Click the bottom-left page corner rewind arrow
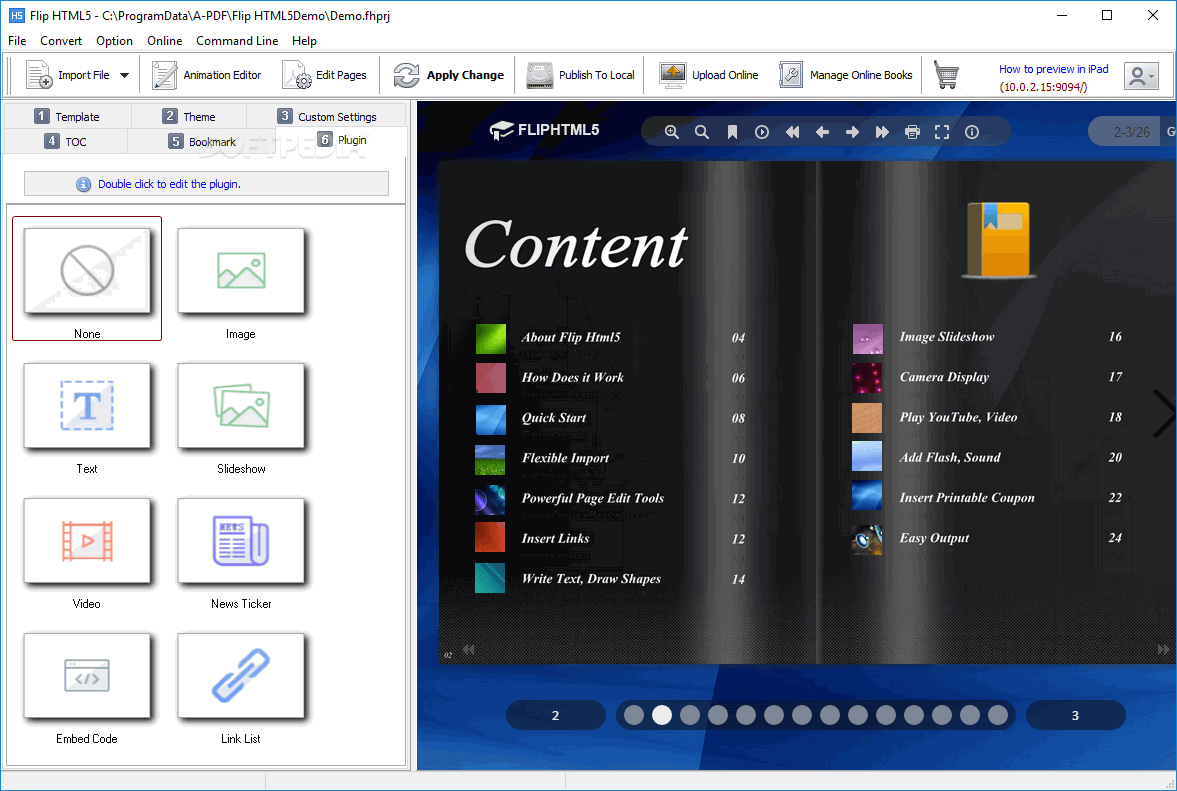This screenshot has width=1177, height=791. tap(468, 650)
